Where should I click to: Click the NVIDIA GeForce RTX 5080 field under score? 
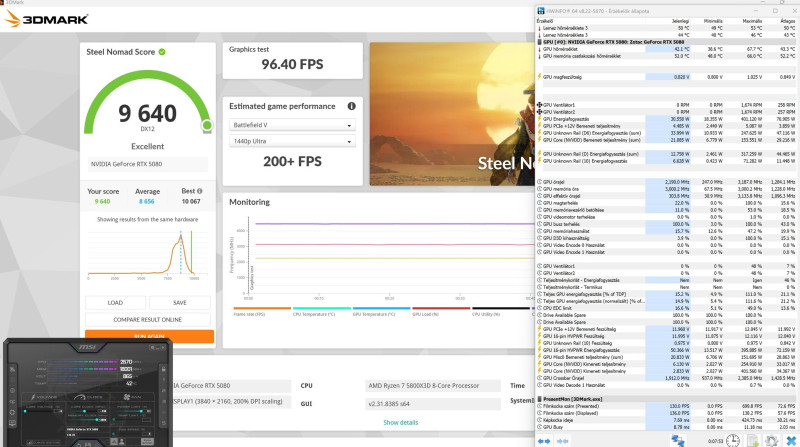pos(147,164)
